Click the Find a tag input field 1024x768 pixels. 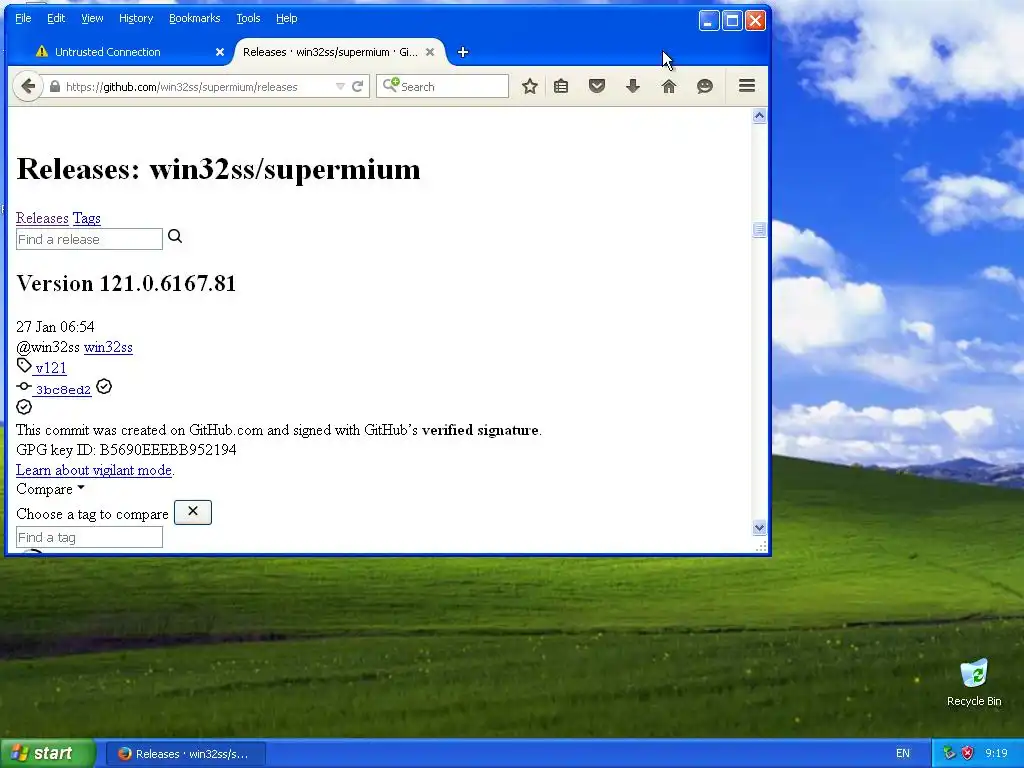89,537
